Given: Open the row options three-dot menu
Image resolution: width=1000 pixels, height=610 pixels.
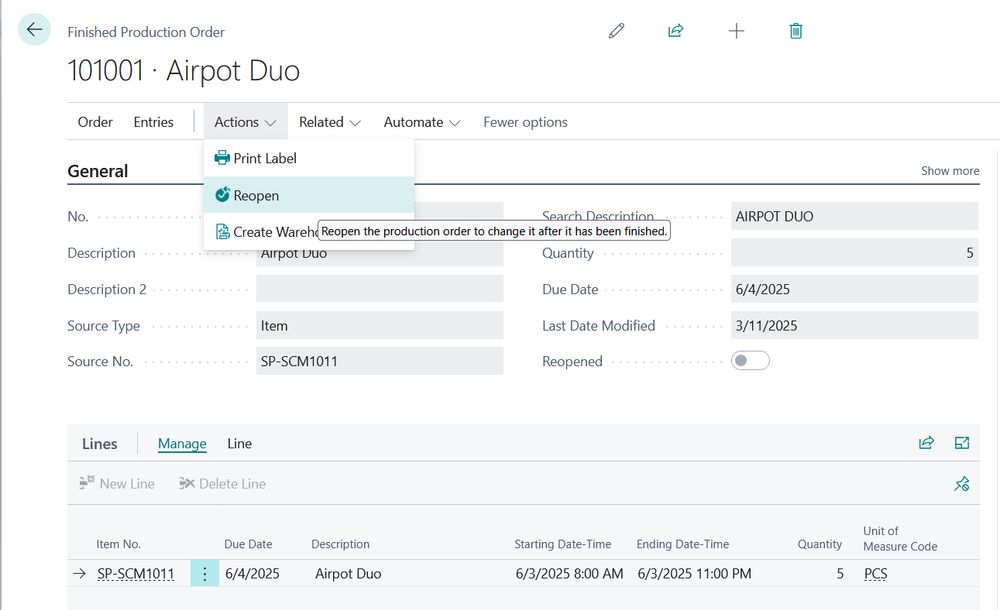Looking at the screenshot, I should click(x=205, y=574).
